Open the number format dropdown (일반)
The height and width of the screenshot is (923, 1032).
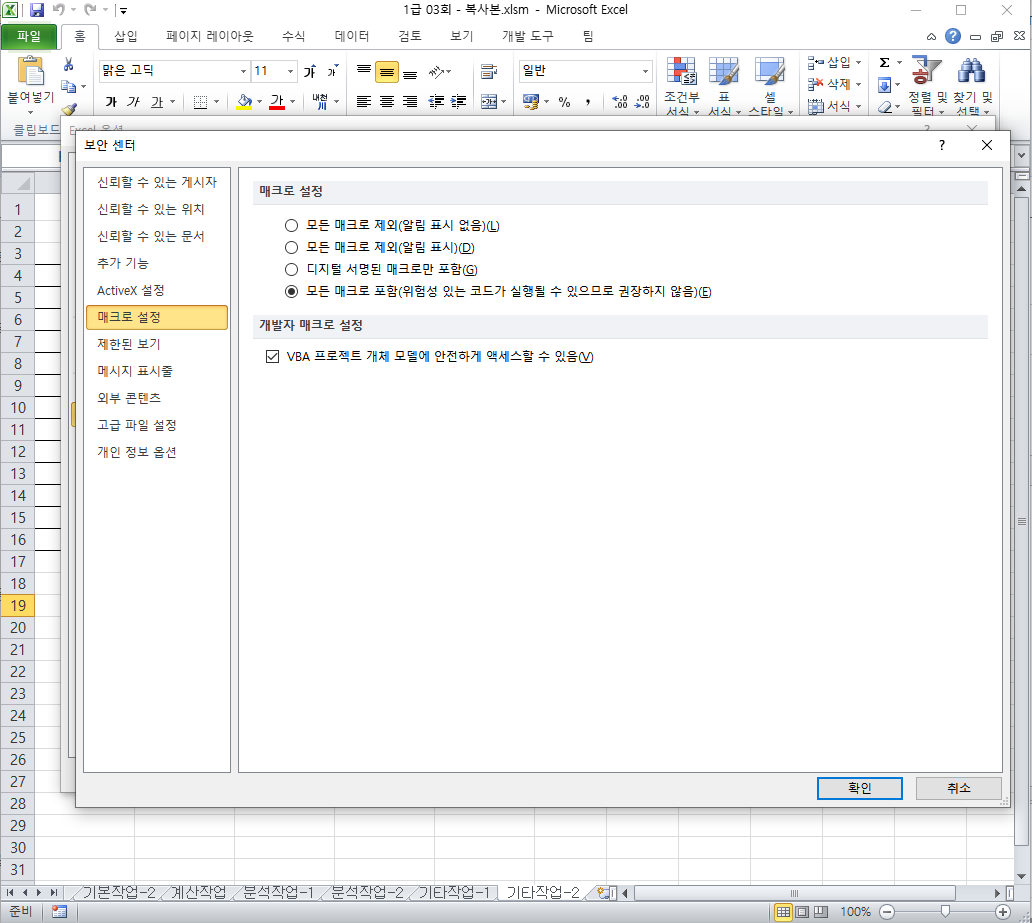(645, 72)
